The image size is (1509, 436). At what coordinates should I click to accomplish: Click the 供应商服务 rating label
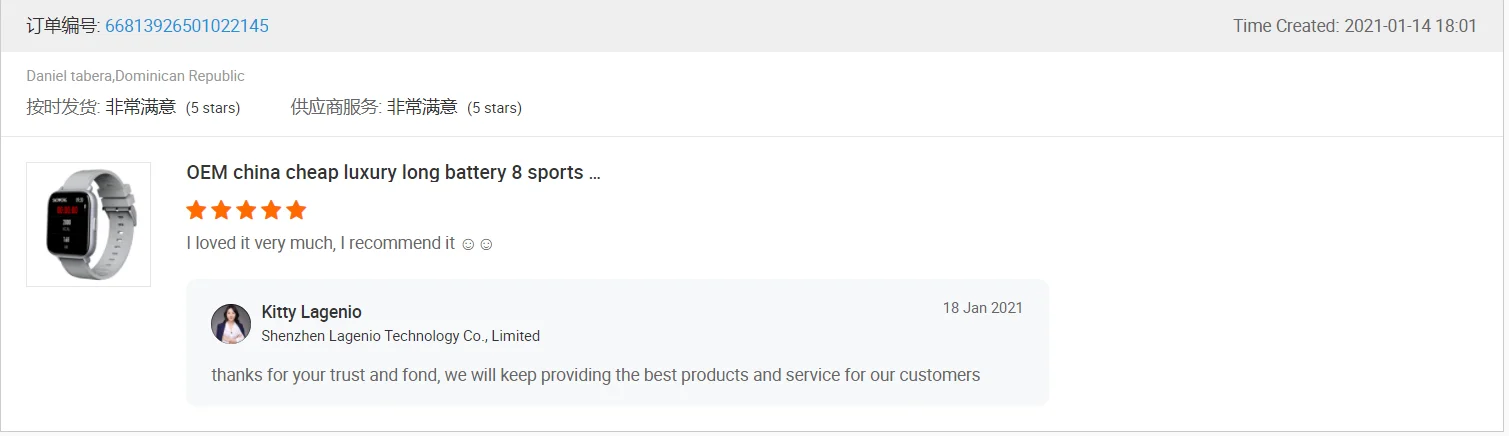(x=336, y=107)
